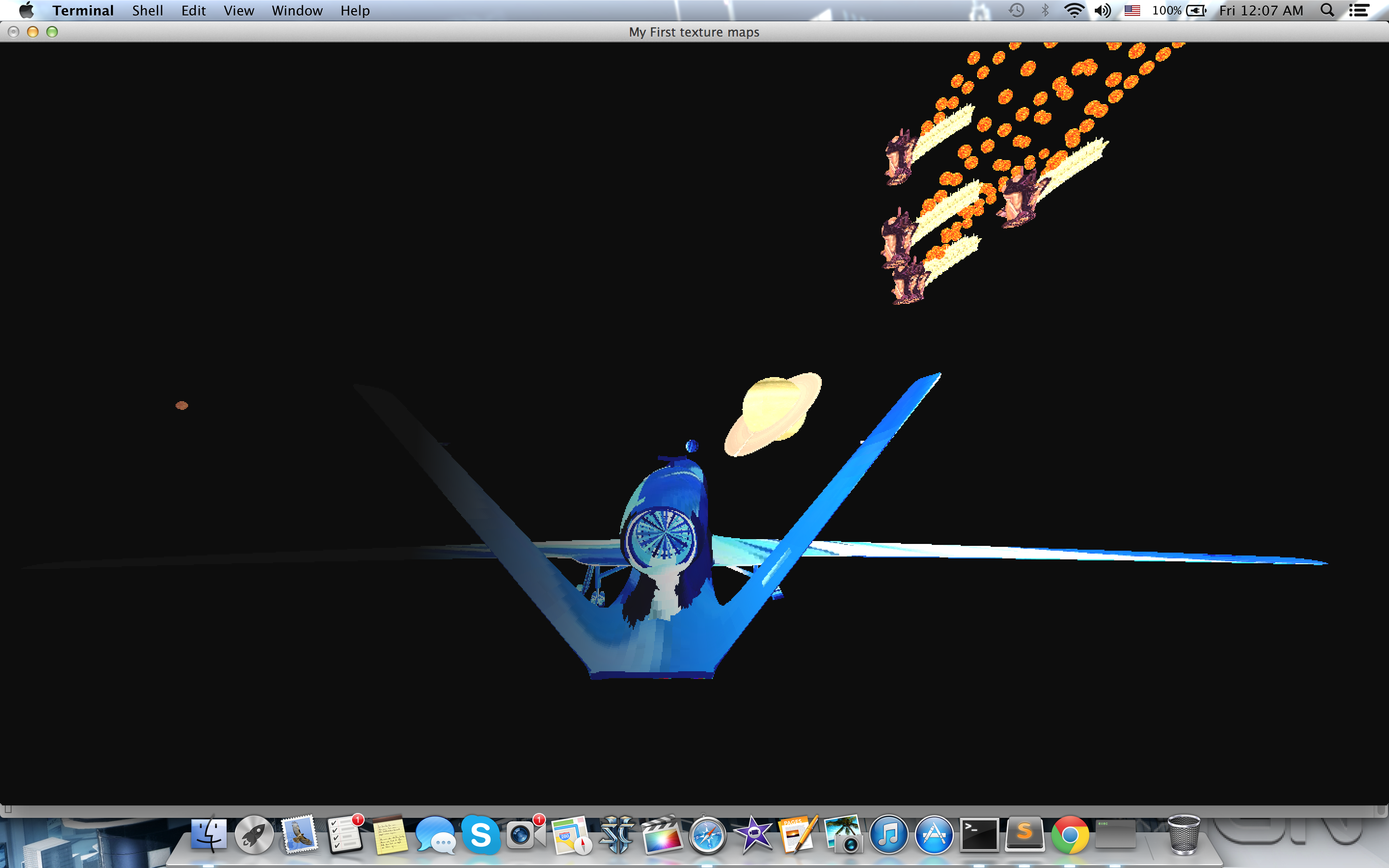1389x868 pixels.
Task: Open Time Machine status icon
Action: [1016, 10]
